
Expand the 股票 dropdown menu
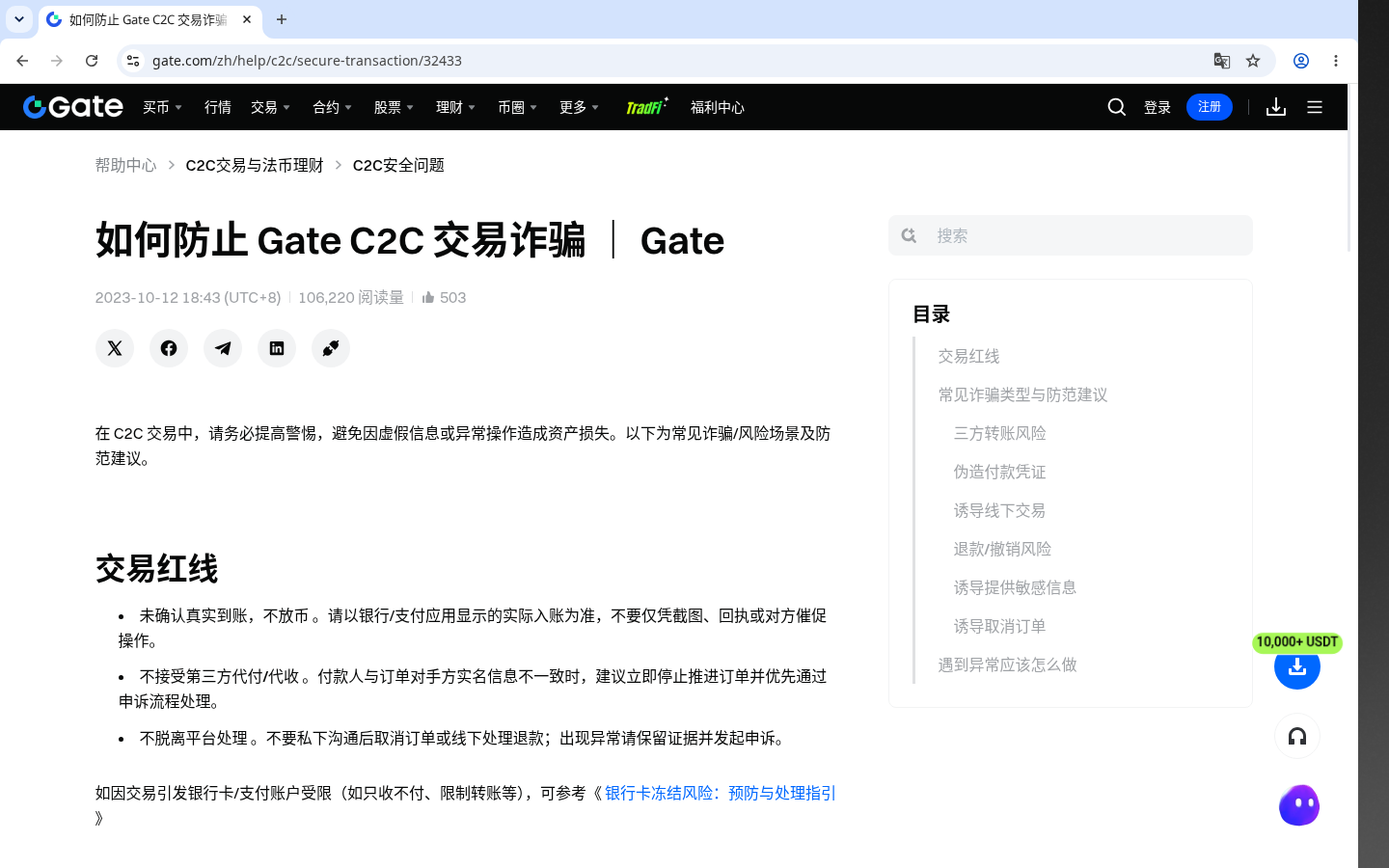coord(395,107)
